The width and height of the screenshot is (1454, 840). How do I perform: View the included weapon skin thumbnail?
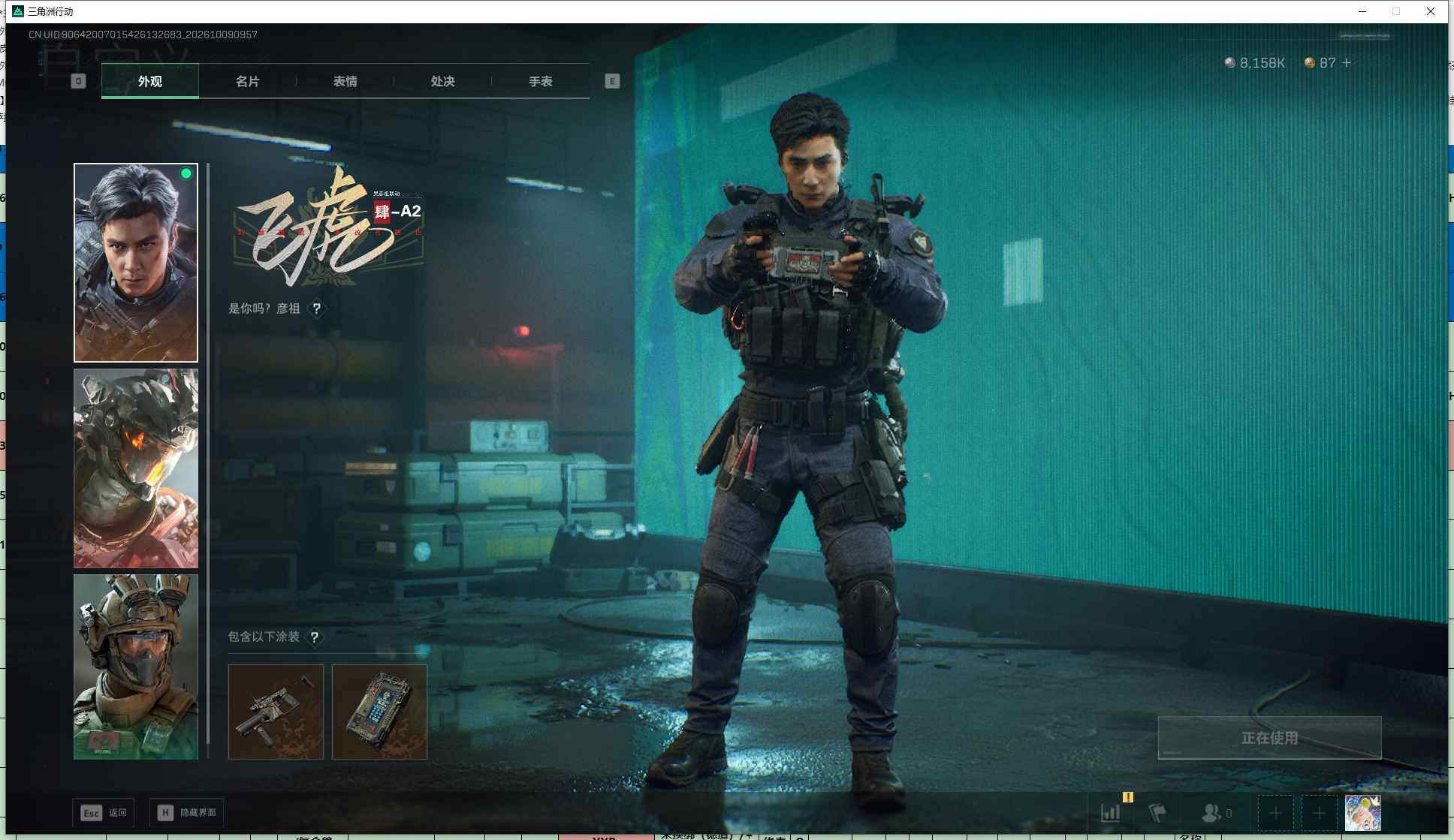[276, 712]
